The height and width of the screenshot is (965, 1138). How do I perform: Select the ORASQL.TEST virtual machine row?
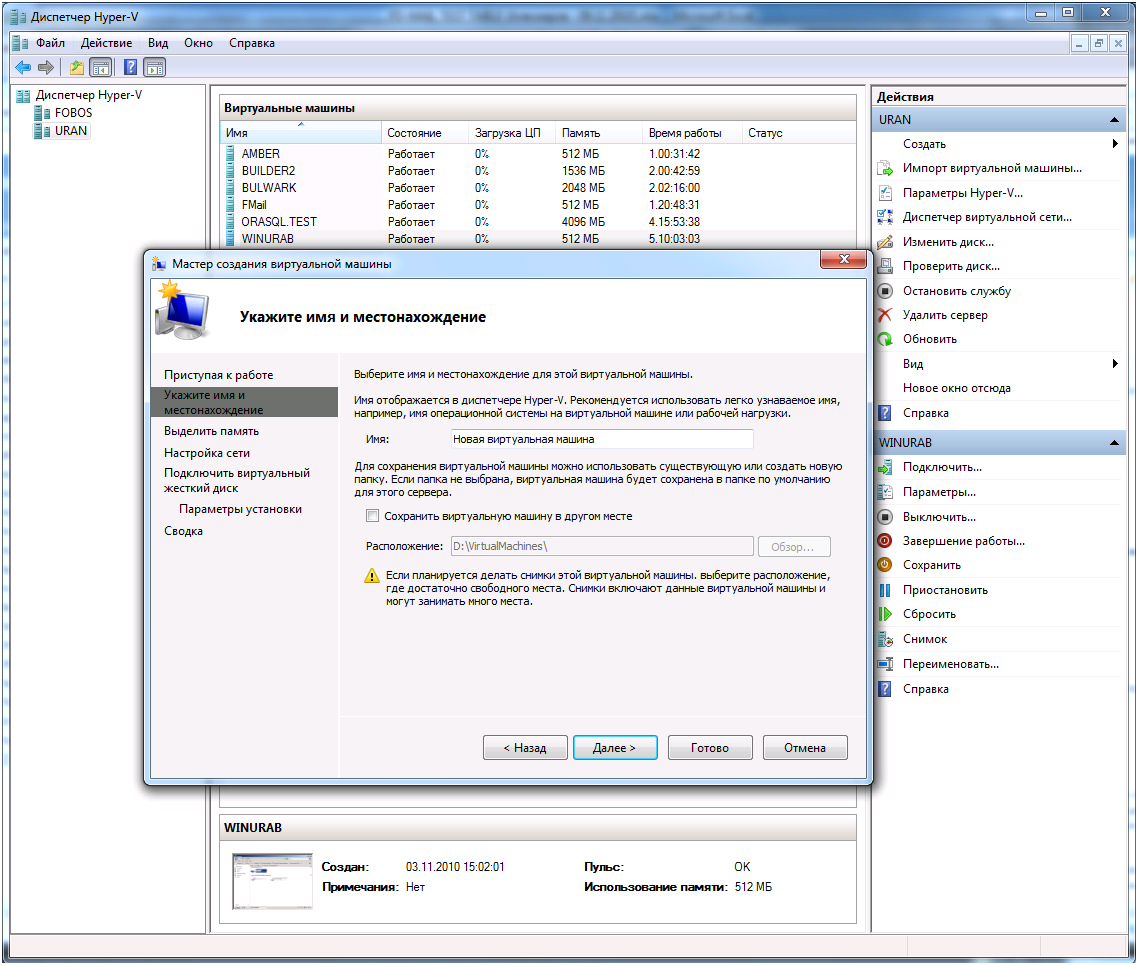(x=538, y=222)
